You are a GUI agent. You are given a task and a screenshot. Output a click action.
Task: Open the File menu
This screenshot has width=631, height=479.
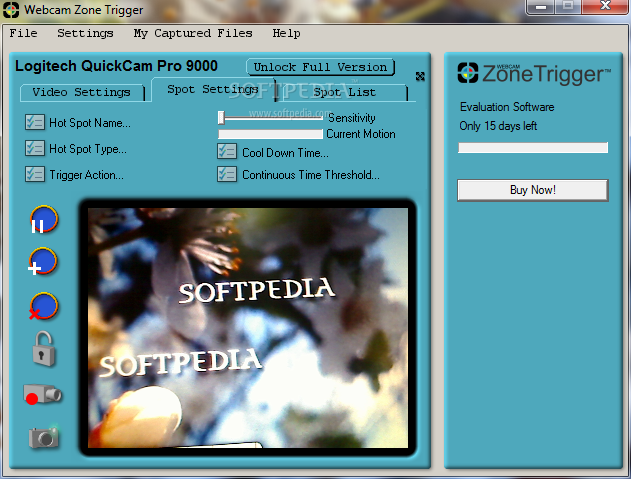[x=23, y=33]
